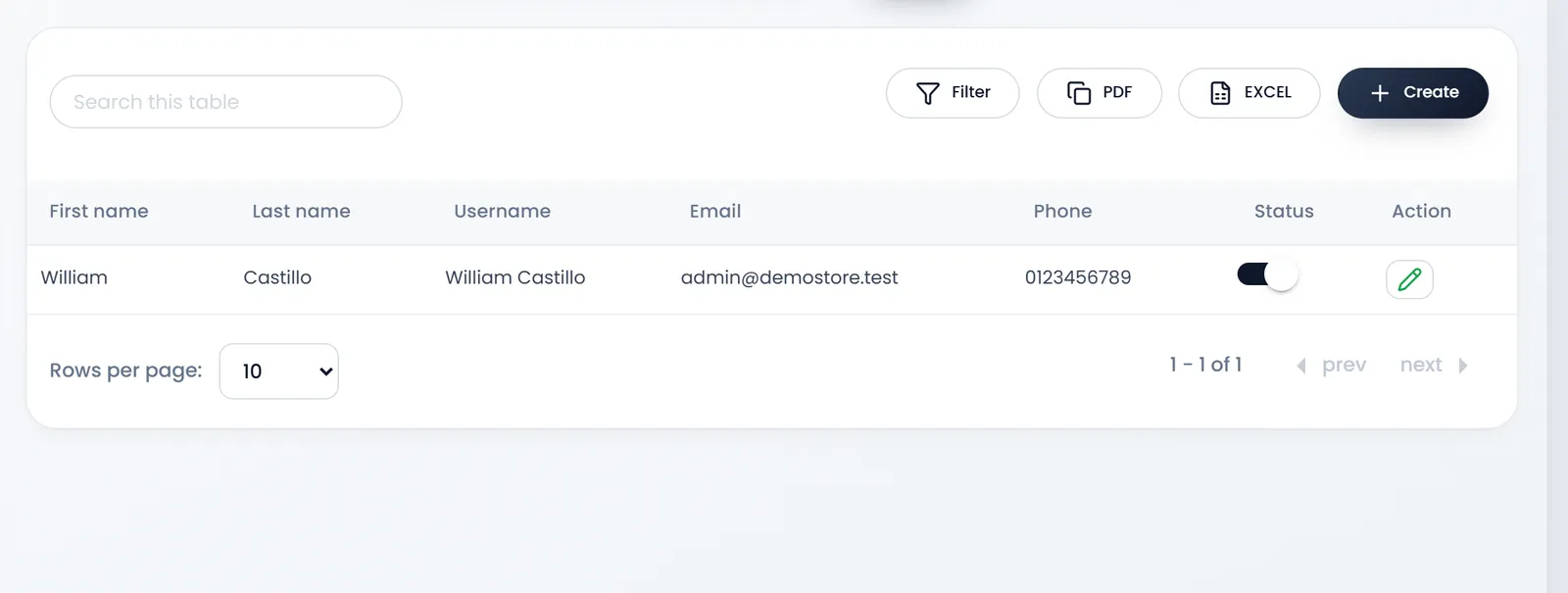Click the green pencil edit icon for William
The image size is (1568, 593).
pos(1409,279)
